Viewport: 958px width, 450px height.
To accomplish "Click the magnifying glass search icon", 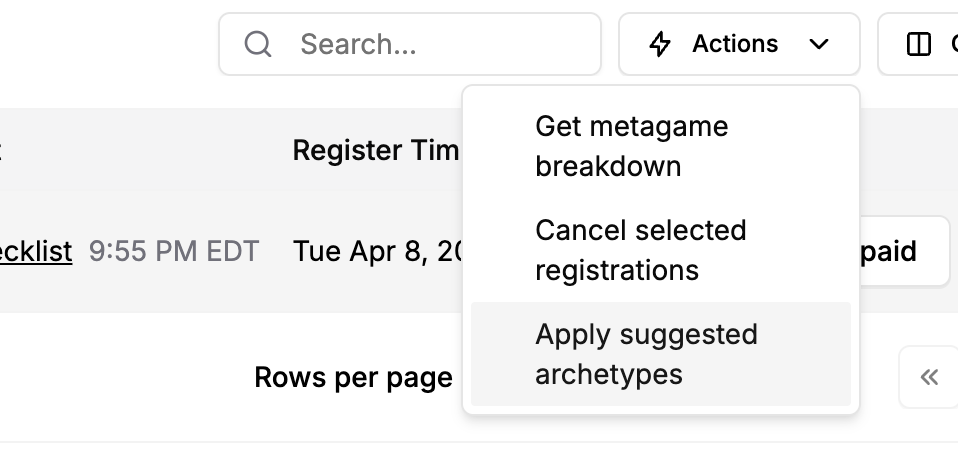I will click(258, 45).
